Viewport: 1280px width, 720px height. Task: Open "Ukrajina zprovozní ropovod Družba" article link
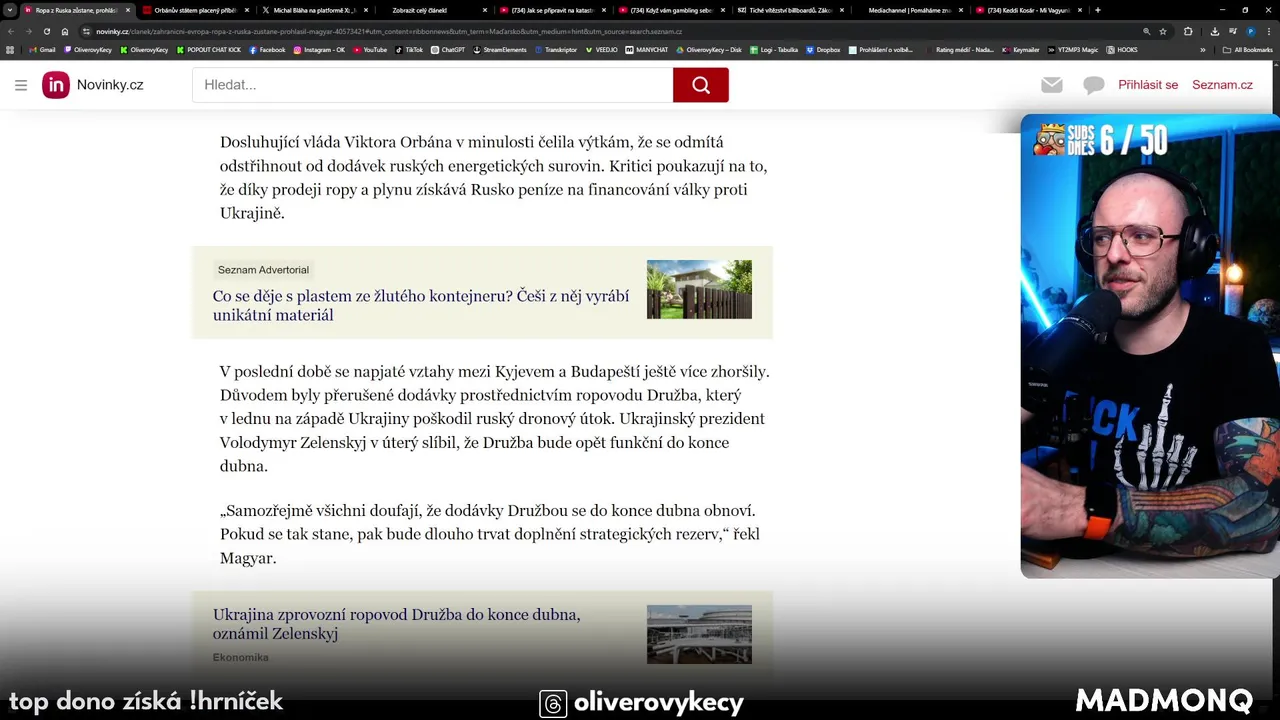[x=396, y=624]
